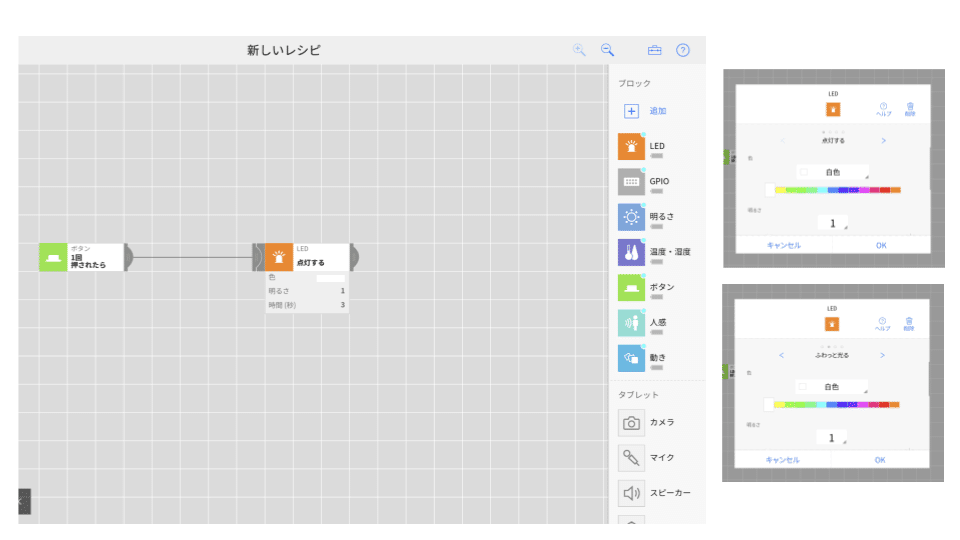Click the input connector of the LED block
This screenshot has width=960, height=540.
coord(259,257)
